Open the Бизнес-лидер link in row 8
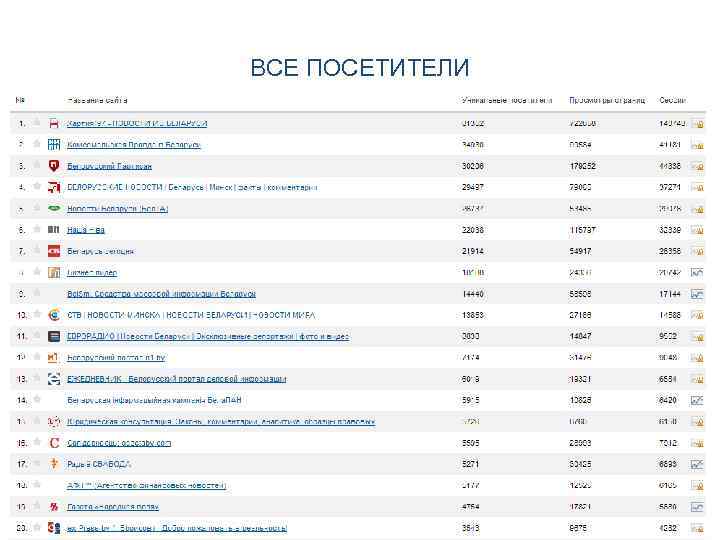The height and width of the screenshot is (540, 720). 92,273
